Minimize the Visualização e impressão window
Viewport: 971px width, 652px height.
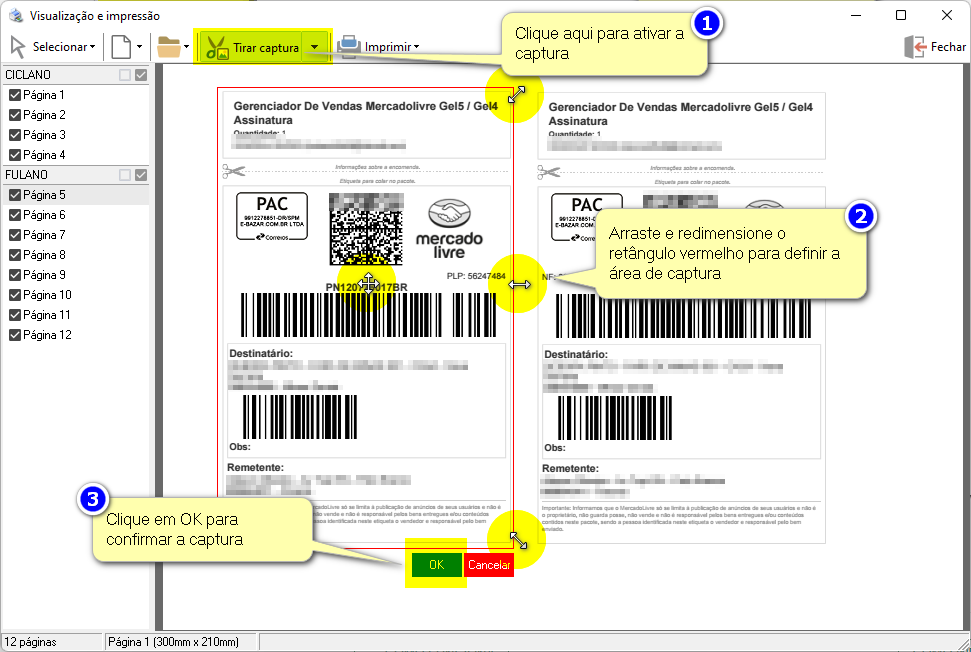point(856,15)
